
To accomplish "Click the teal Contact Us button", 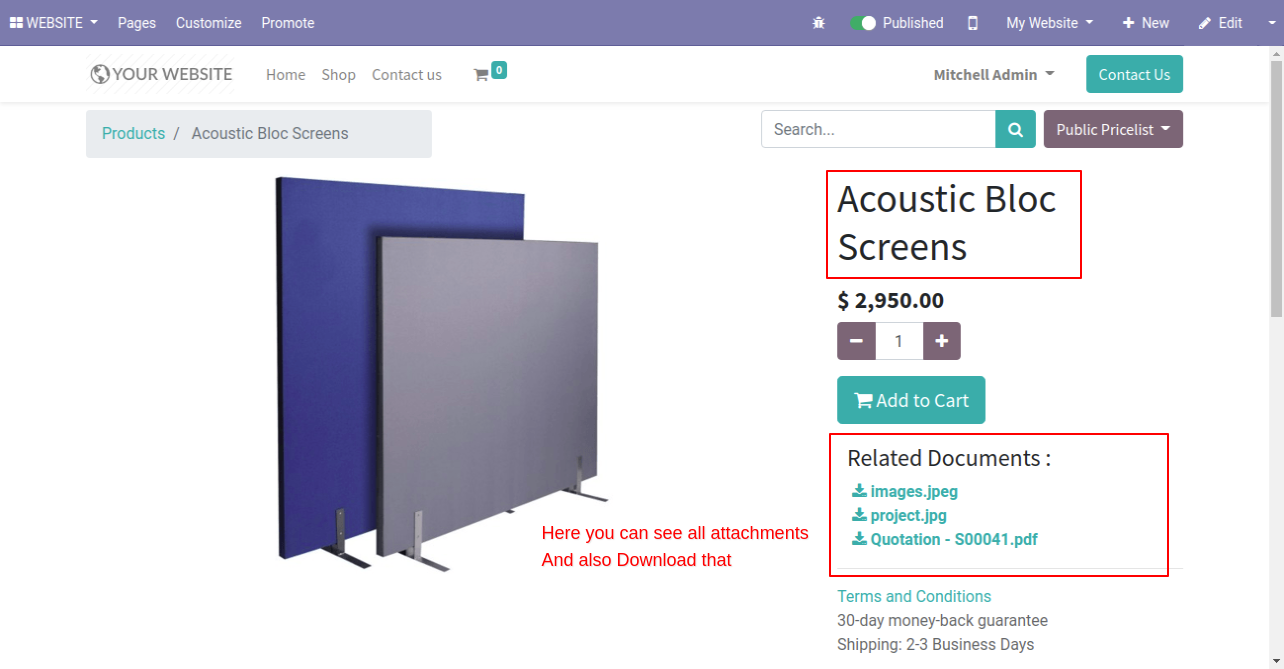I will coord(1134,74).
